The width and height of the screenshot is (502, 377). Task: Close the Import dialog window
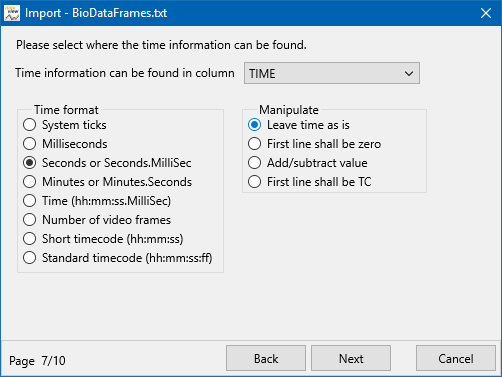click(486, 13)
